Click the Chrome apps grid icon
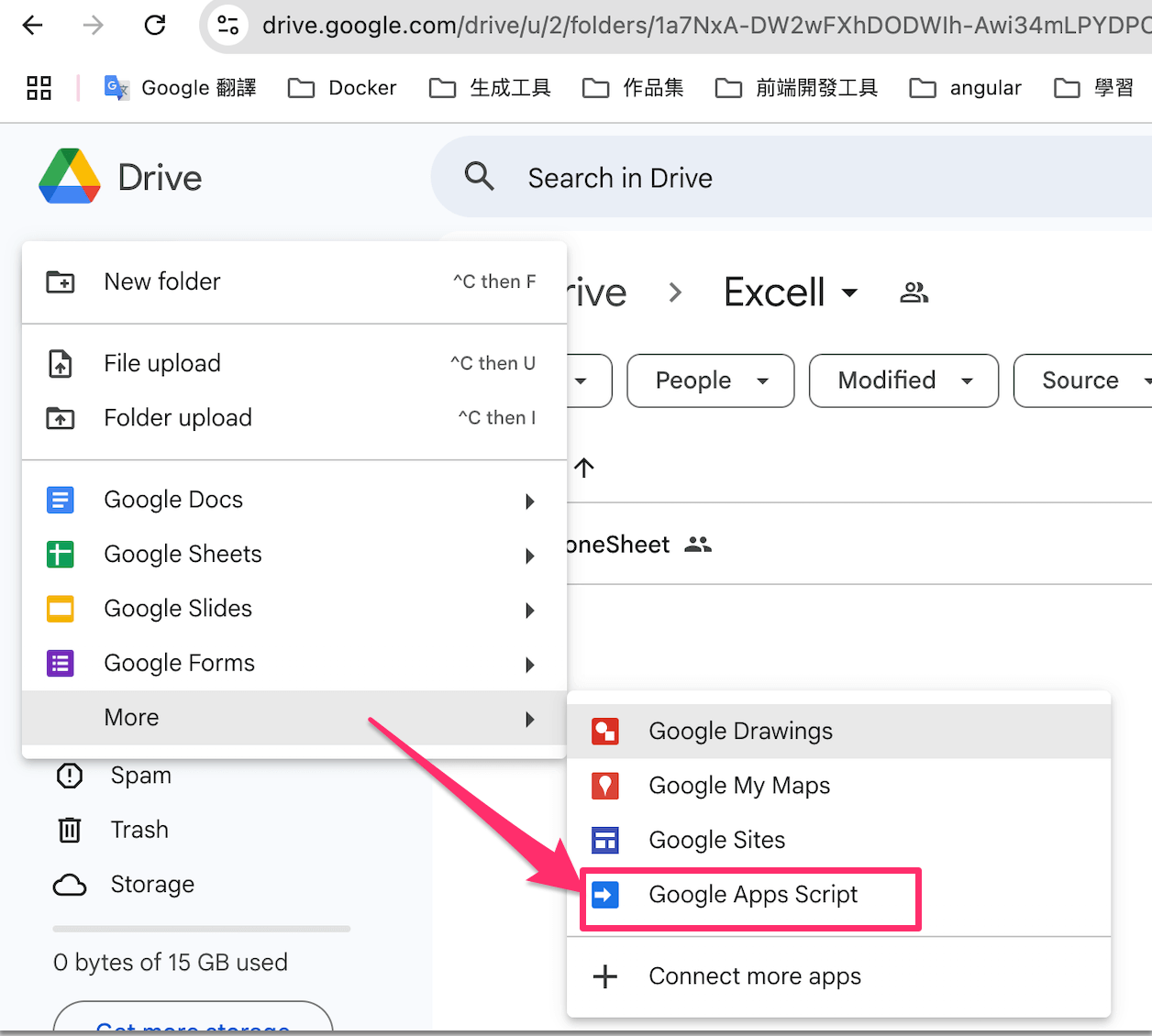 pyautogui.click(x=39, y=88)
